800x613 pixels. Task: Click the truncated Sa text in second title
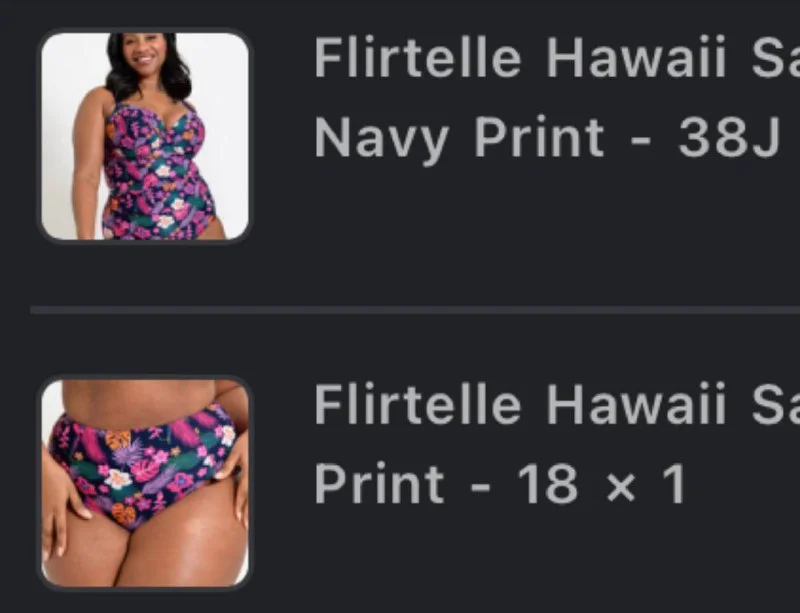776,404
